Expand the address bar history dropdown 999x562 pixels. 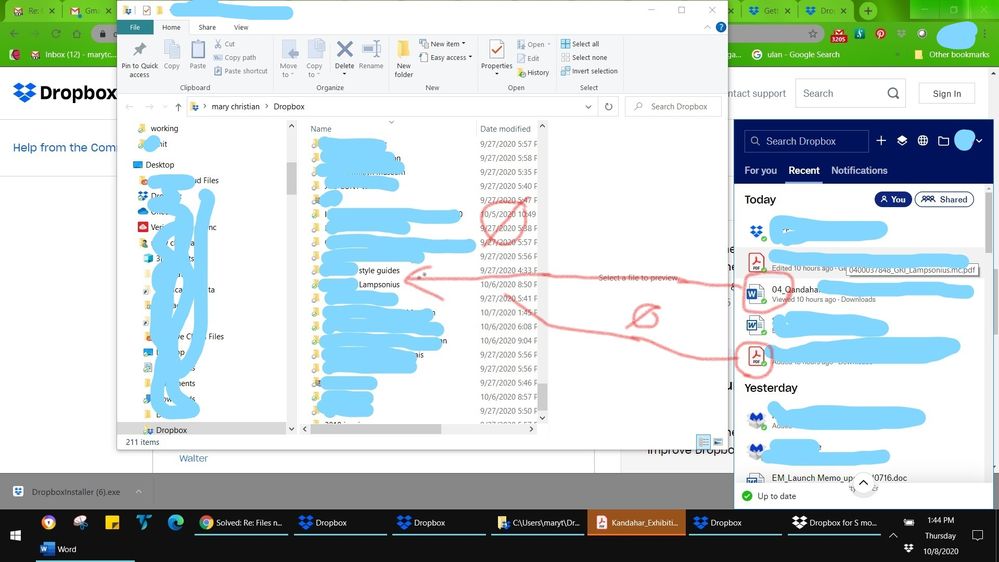point(588,107)
